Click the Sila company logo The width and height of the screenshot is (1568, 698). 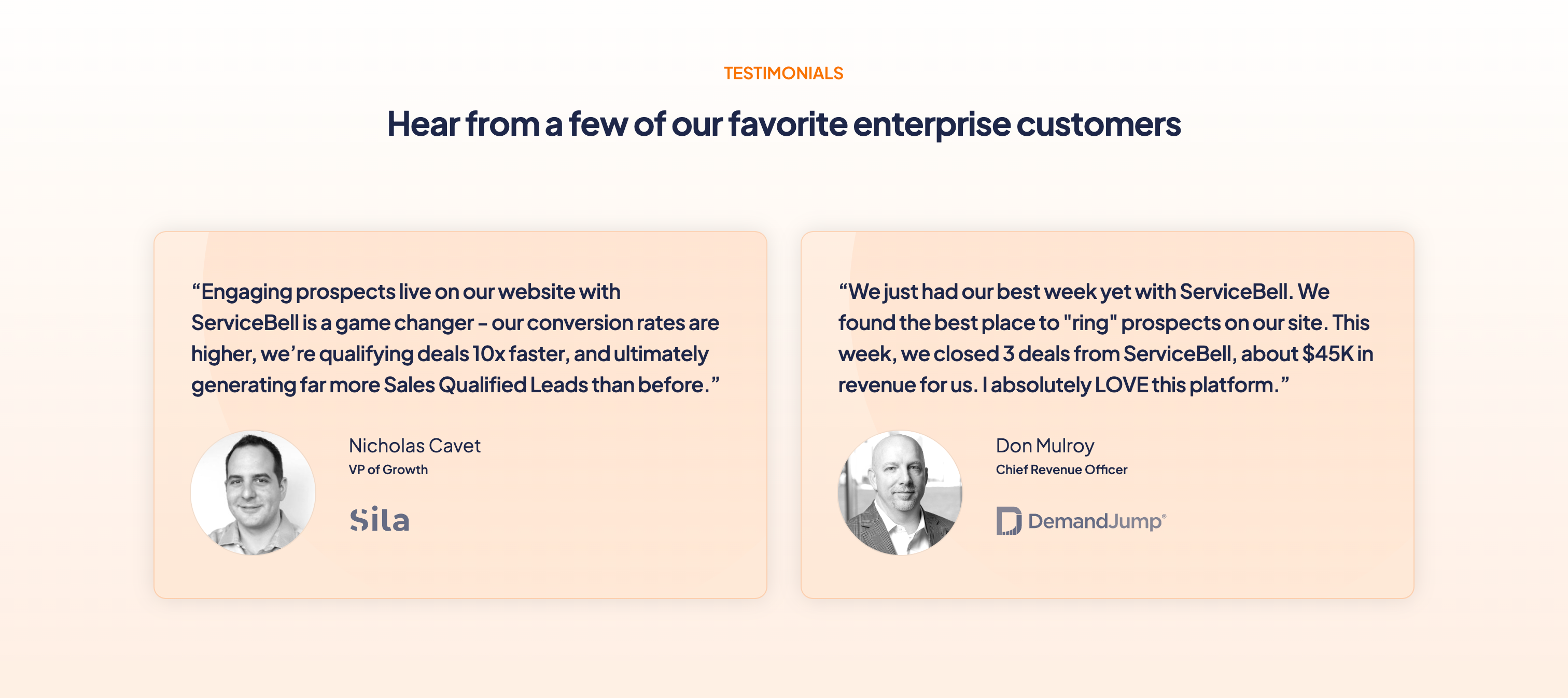379,520
